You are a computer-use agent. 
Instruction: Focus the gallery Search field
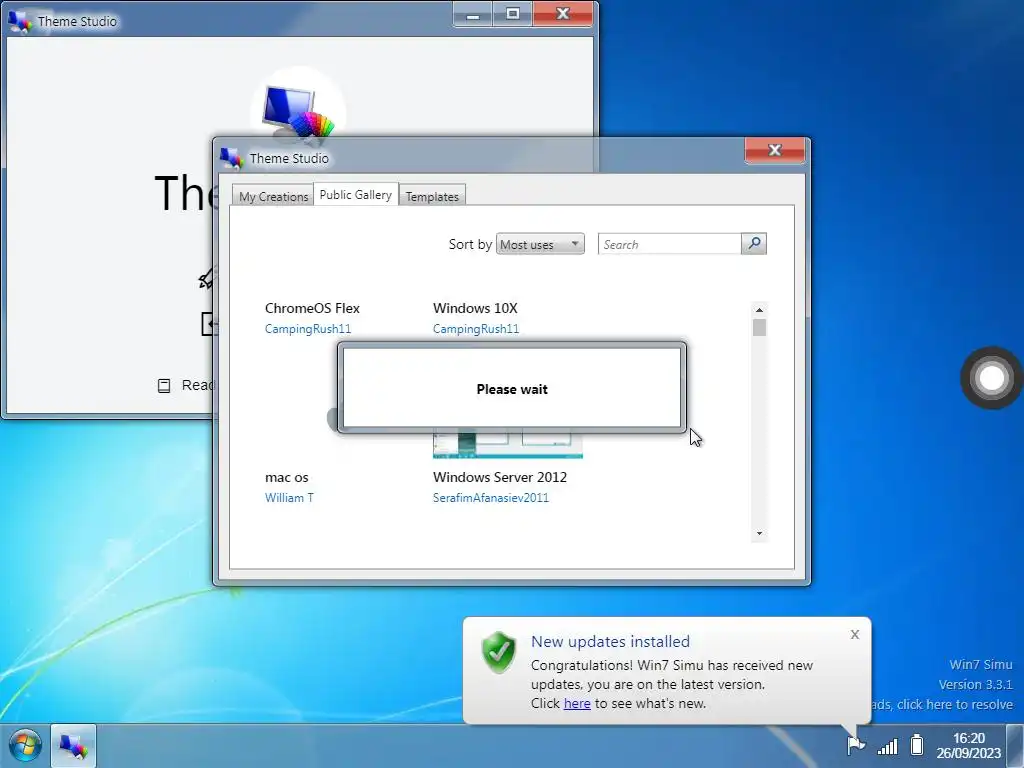click(669, 244)
